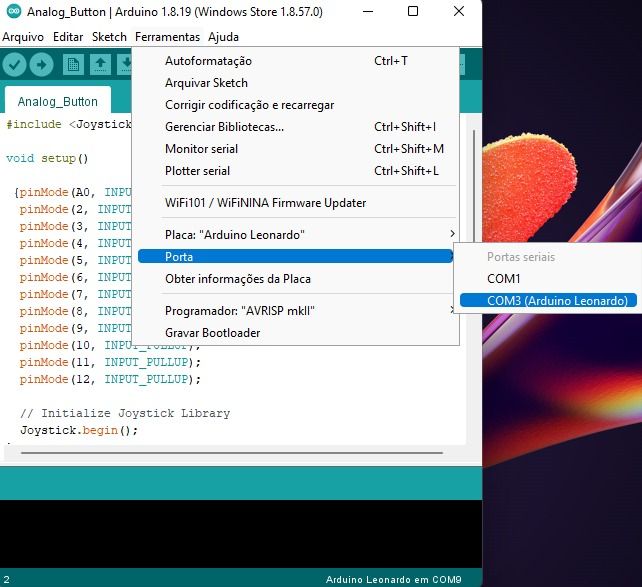Minimize the Arduino window
Viewport: 642px width, 587px height.
tap(368, 11)
